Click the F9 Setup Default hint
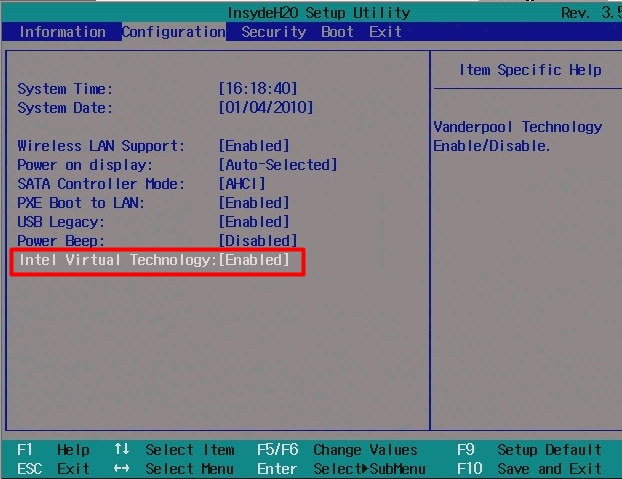This screenshot has width=622, height=479. click(x=530, y=450)
